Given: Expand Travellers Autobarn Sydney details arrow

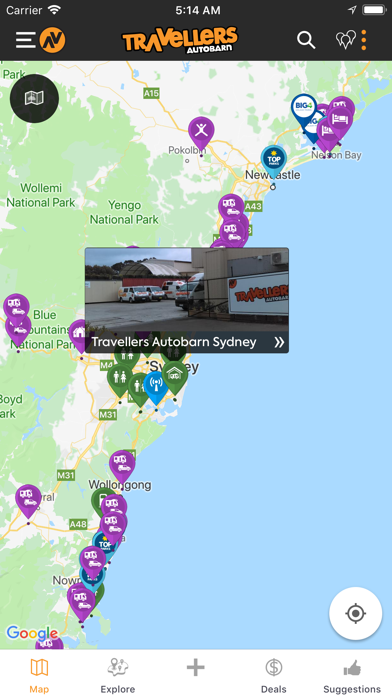Looking at the screenshot, I should pos(279,342).
